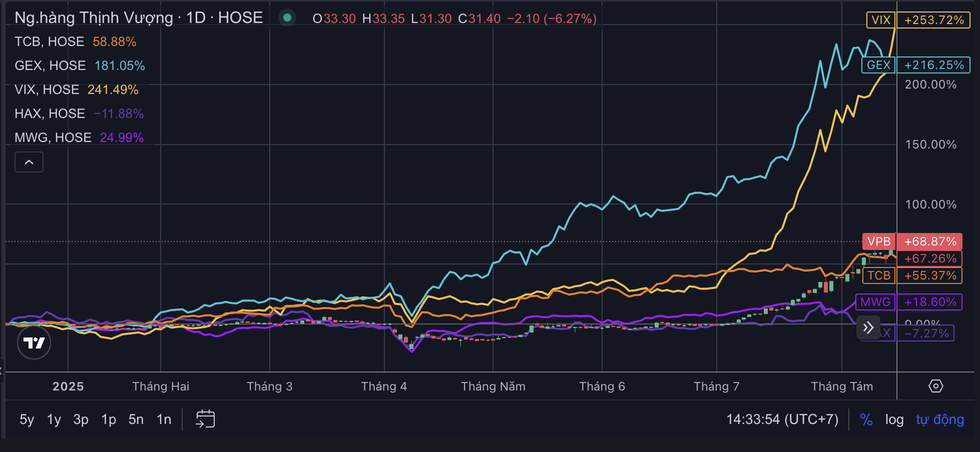Image resolution: width=980 pixels, height=452 pixels.
Task: Open the go-to-date calendar icon
Action: (205, 419)
